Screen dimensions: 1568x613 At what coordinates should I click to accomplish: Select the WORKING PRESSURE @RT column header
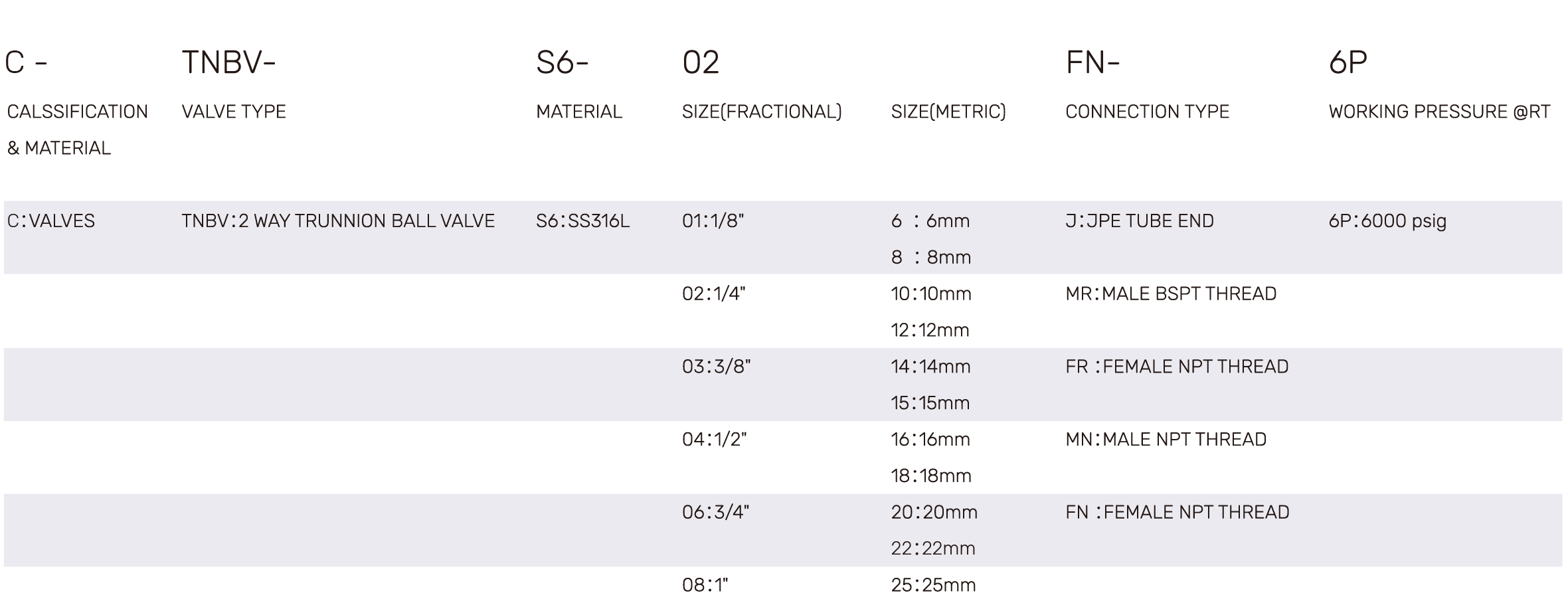[x=1439, y=112]
